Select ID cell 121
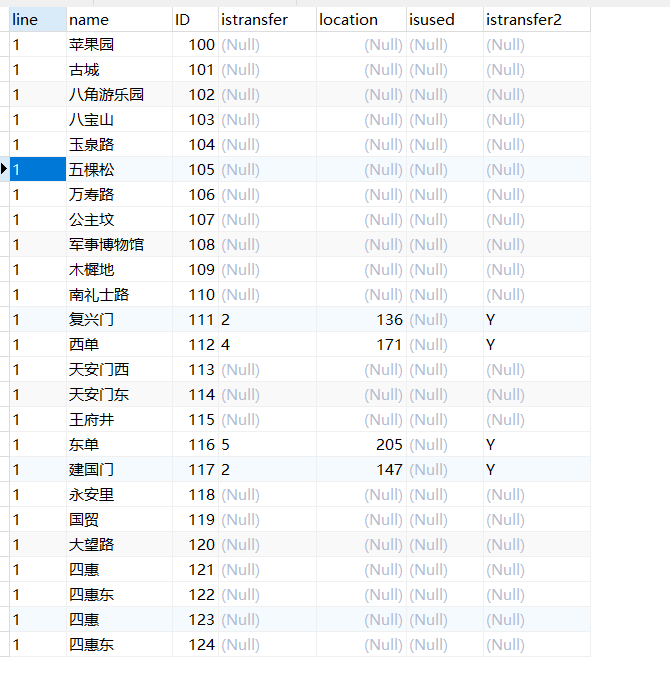This screenshot has width=670, height=677. point(195,570)
